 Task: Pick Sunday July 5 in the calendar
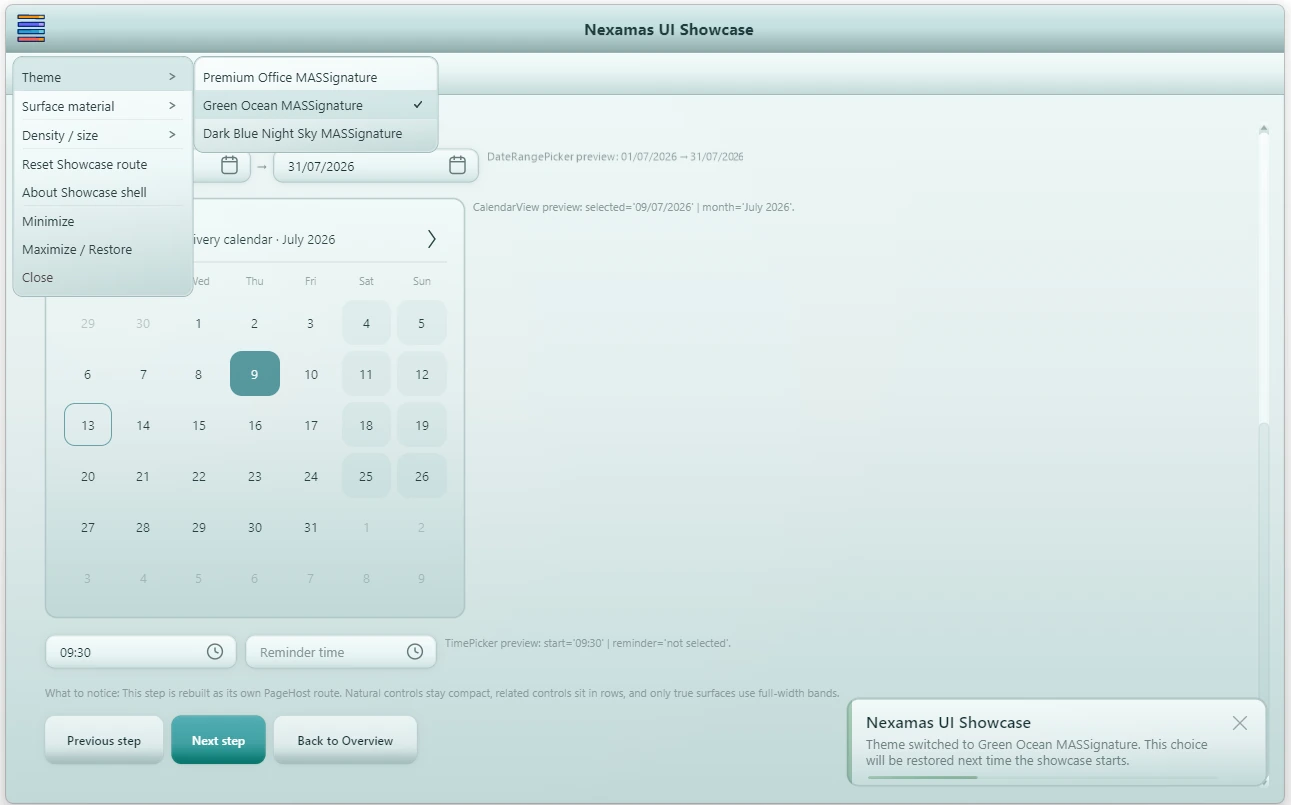[x=422, y=323]
